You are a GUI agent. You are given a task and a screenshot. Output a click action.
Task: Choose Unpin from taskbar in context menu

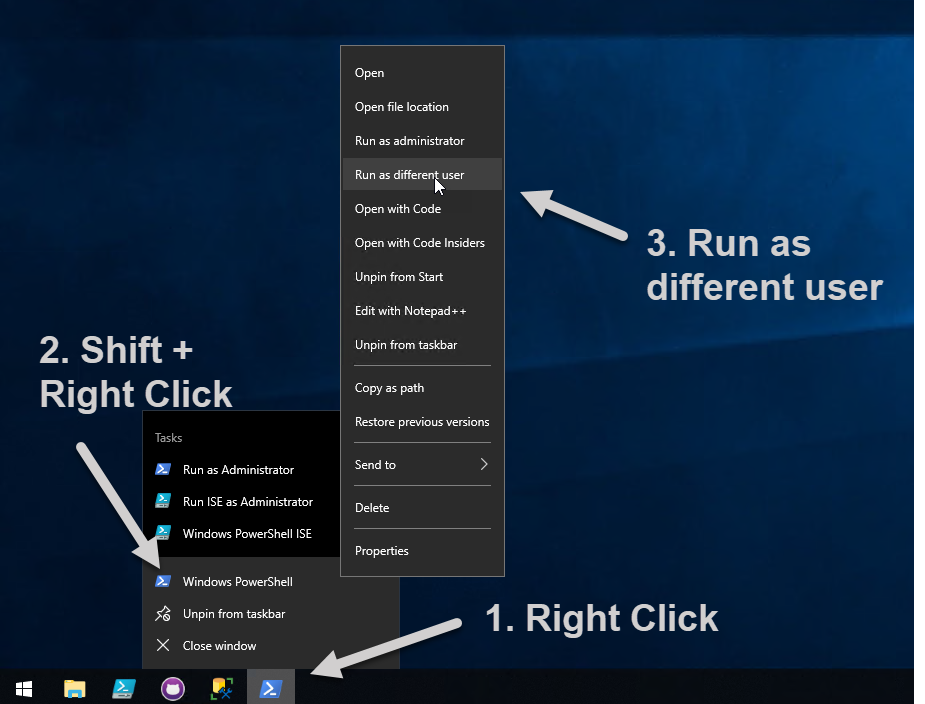coord(422,345)
